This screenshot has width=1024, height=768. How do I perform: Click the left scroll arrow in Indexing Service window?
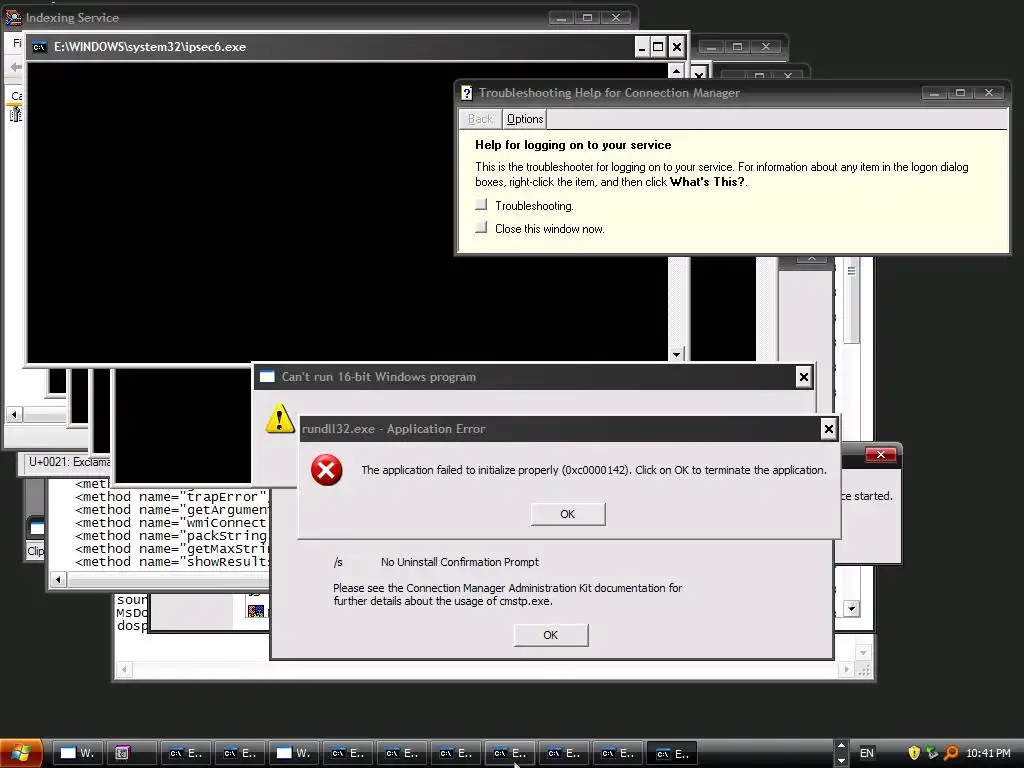[x=14, y=414]
